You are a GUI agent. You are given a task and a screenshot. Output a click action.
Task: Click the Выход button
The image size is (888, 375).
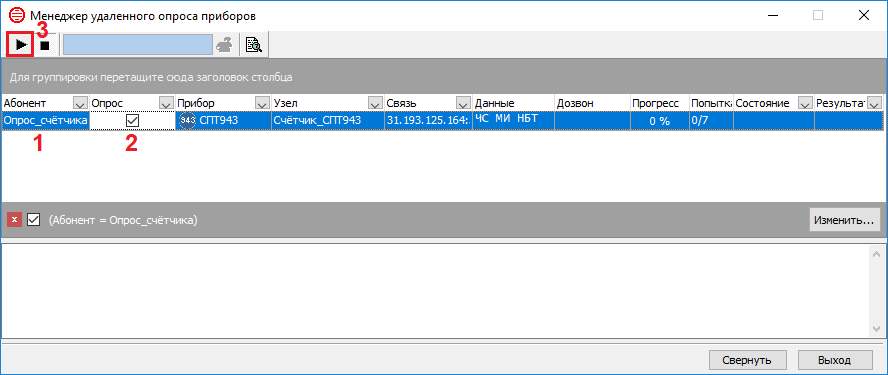(834, 360)
